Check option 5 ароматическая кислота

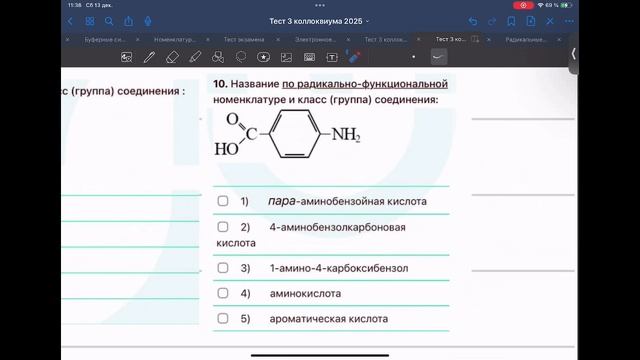pos(223,318)
